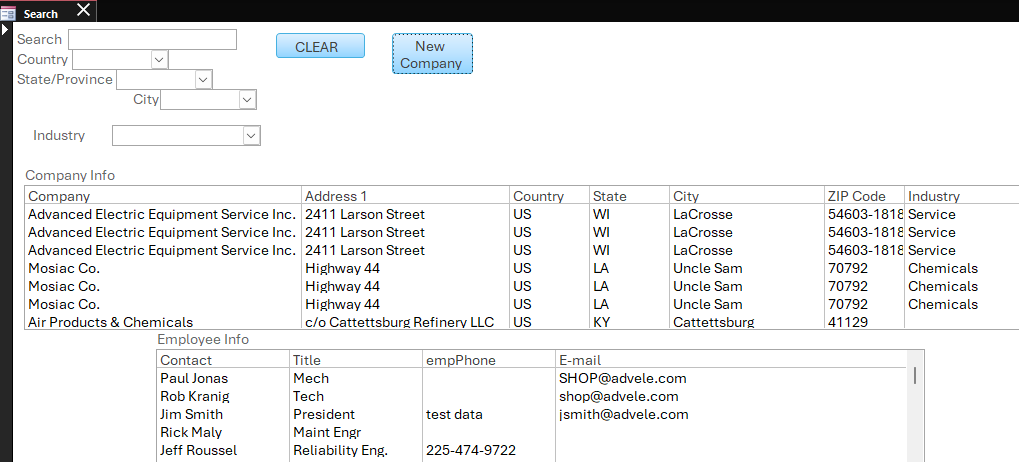Select the Paul Jonas contact row
The image size is (1019, 462).
[532, 378]
